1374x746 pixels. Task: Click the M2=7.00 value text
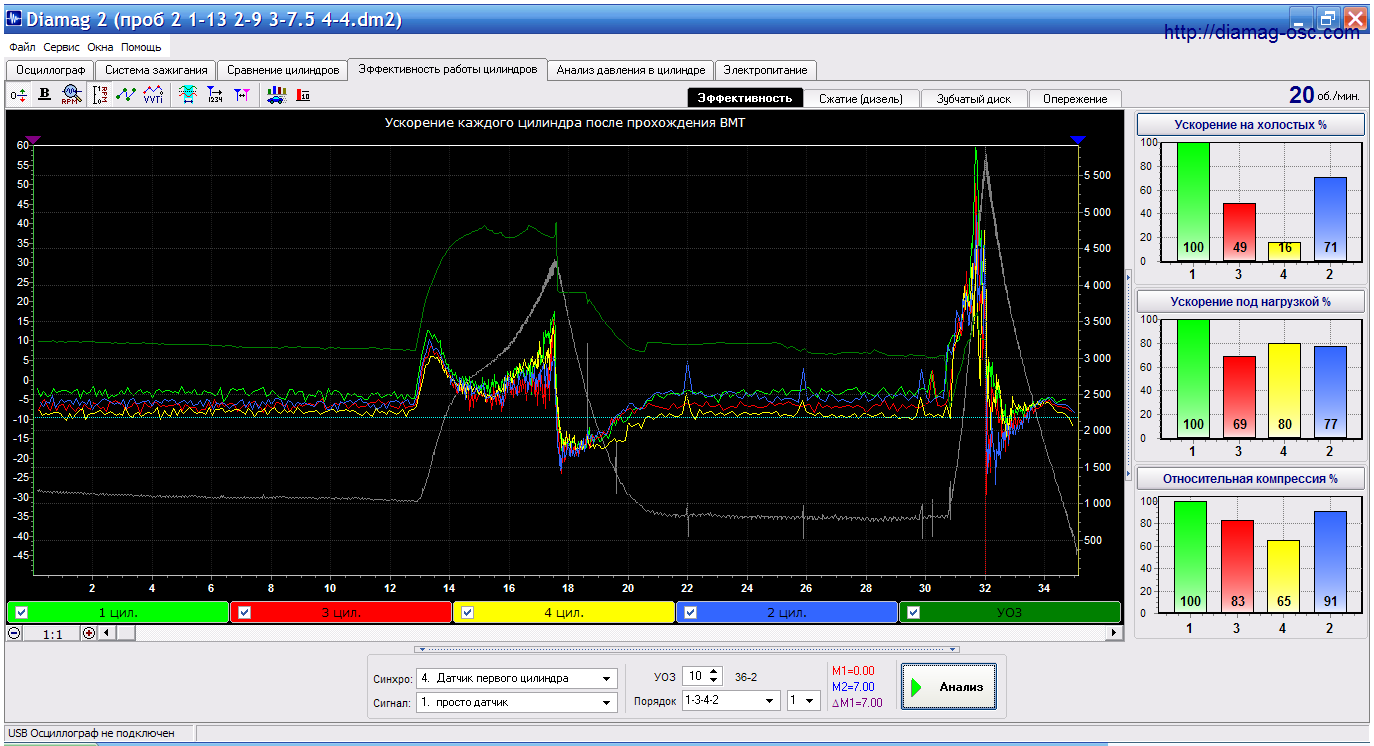(x=853, y=687)
